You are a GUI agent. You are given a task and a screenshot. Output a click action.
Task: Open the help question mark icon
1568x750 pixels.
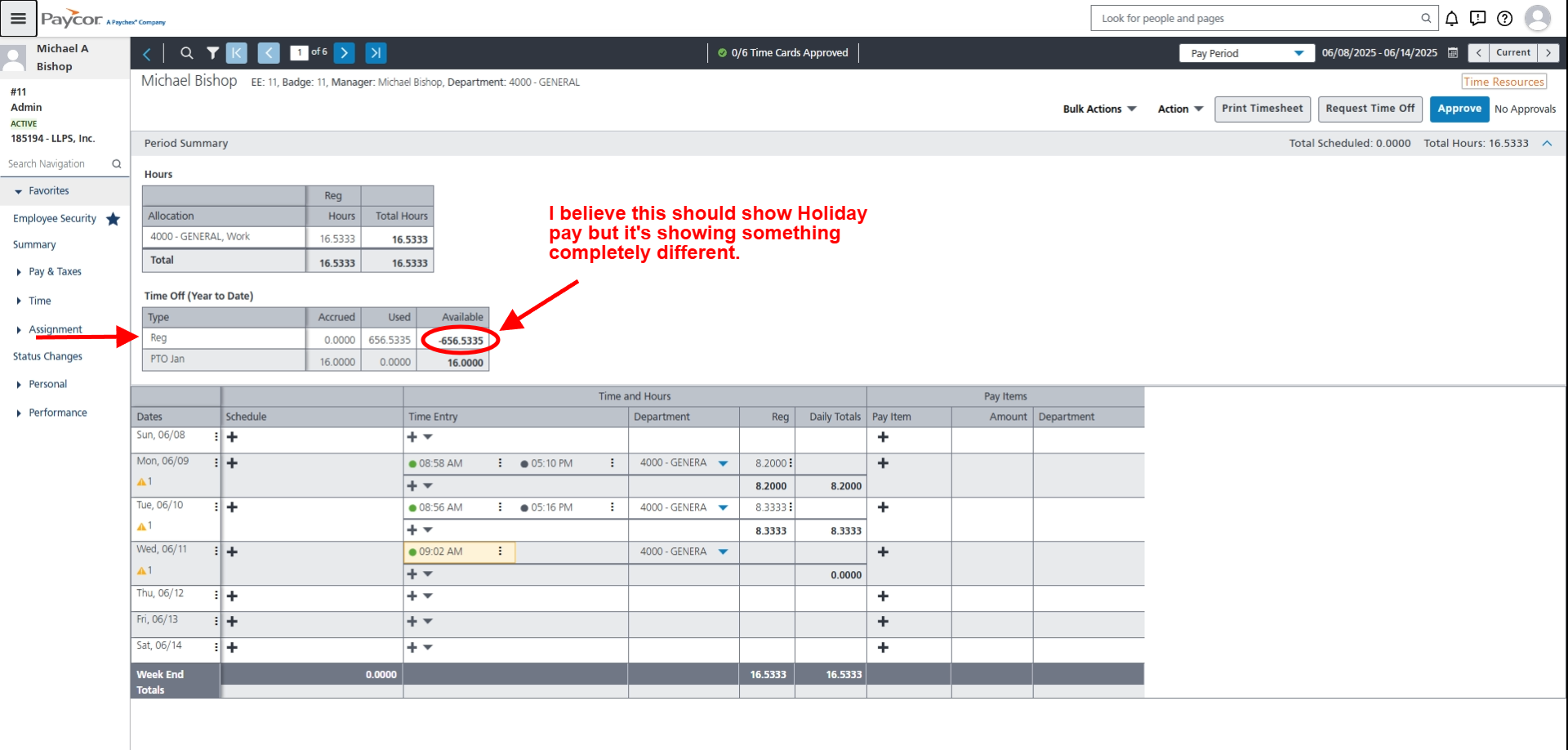(1504, 19)
